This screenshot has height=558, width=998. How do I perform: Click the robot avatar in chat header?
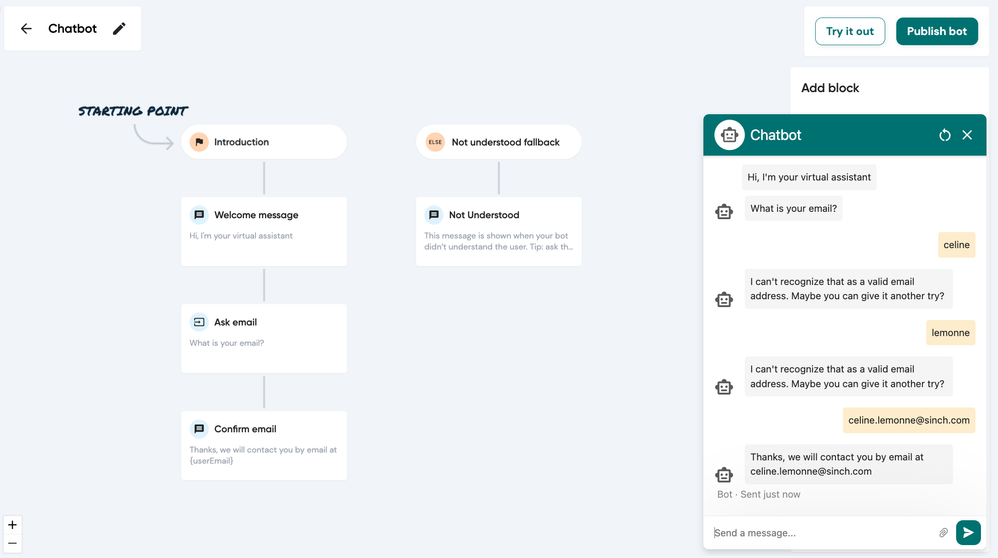click(729, 135)
